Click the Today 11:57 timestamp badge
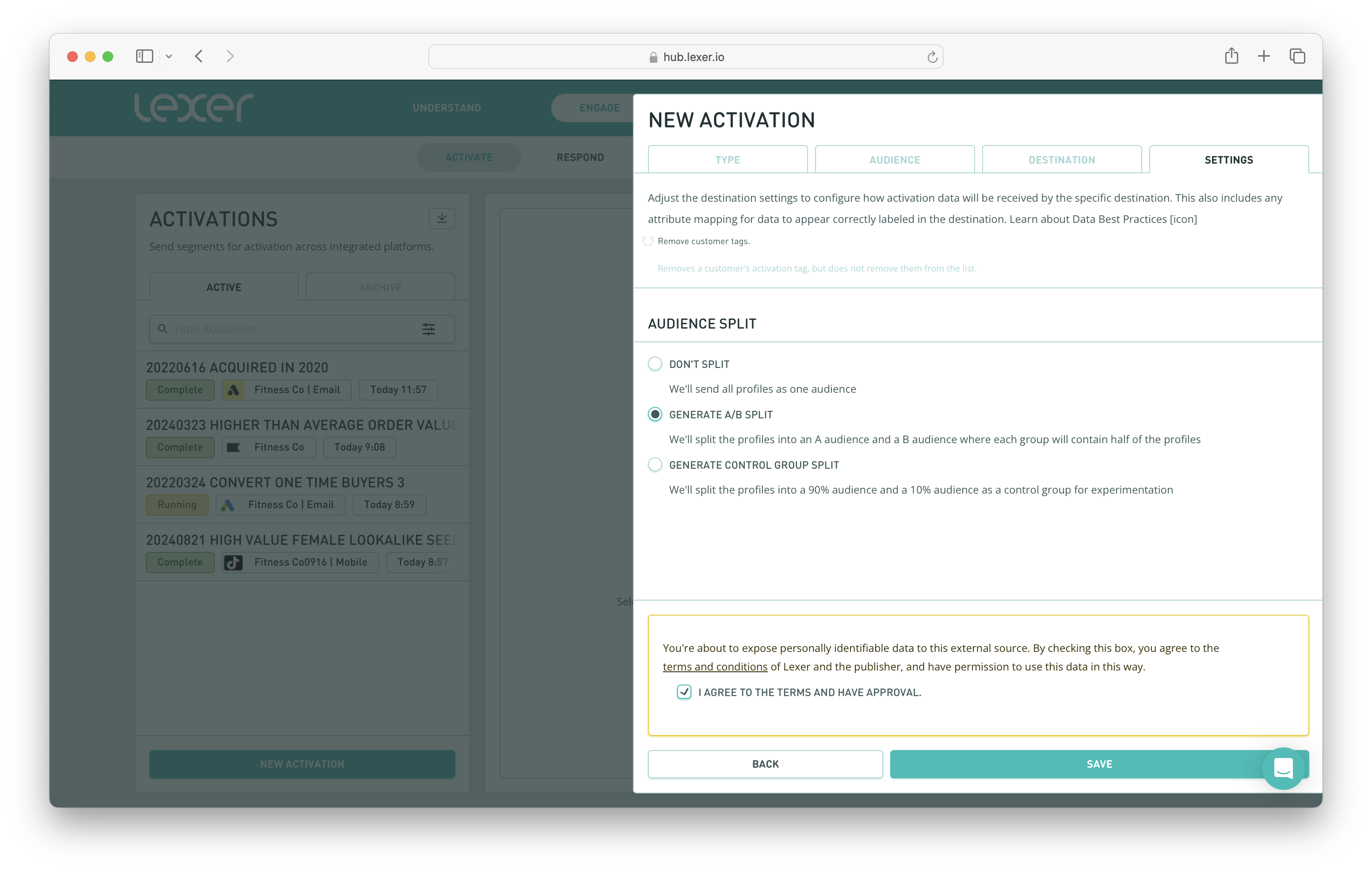1372x873 pixels. 398,390
